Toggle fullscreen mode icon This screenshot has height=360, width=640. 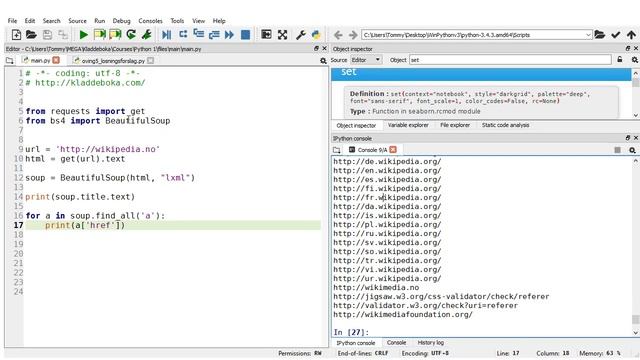pyautogui.click(x=282, y=35)
